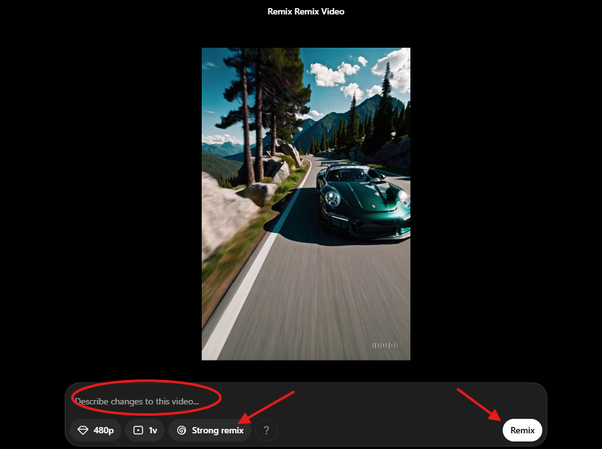Click the diamond icon beside 480p
Image resolution: width=602 pixels, height=449 pixels.
point(83,430)
